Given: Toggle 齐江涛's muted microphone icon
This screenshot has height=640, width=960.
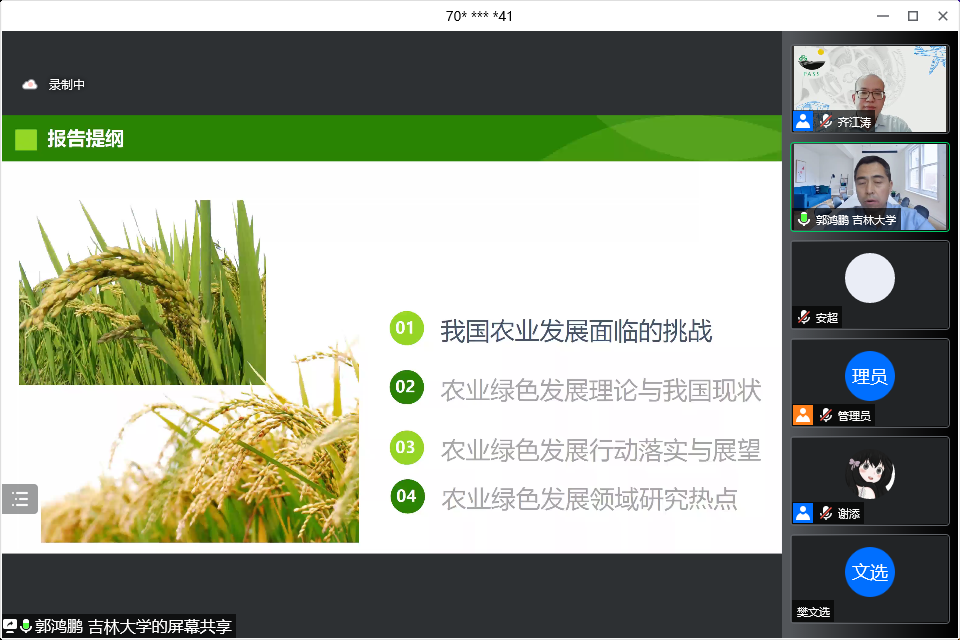Looking at the screenshot, I should point(826,122).
